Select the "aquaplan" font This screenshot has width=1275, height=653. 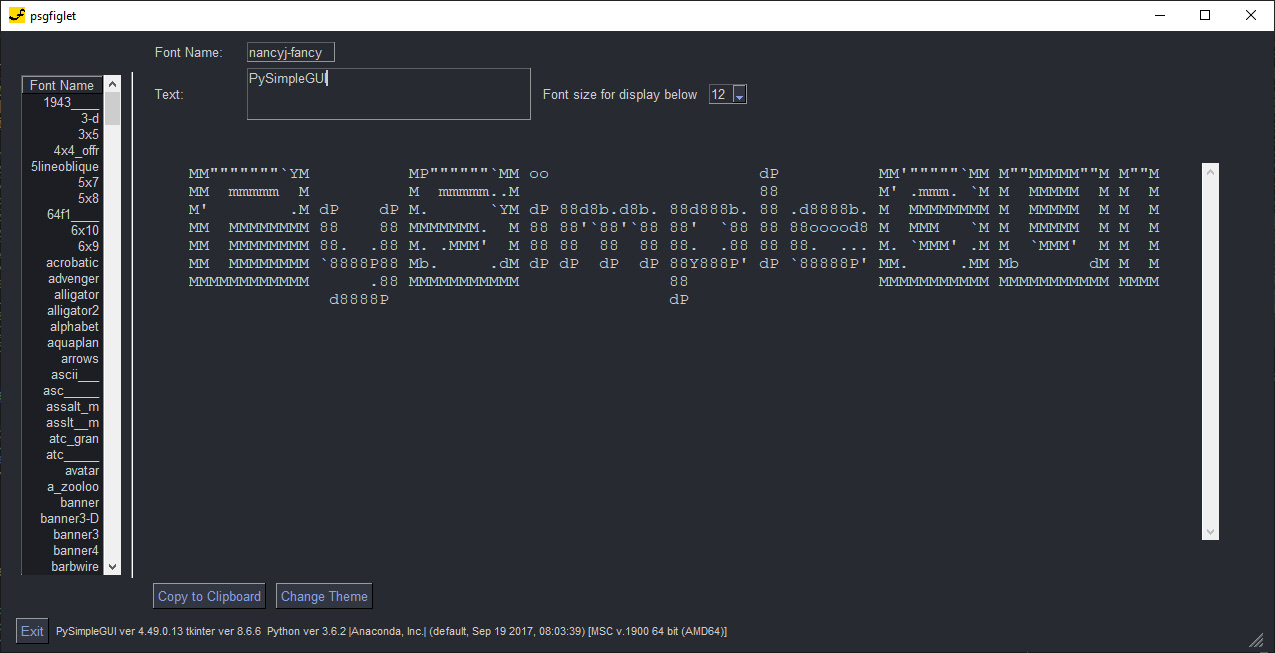(73, 342)
